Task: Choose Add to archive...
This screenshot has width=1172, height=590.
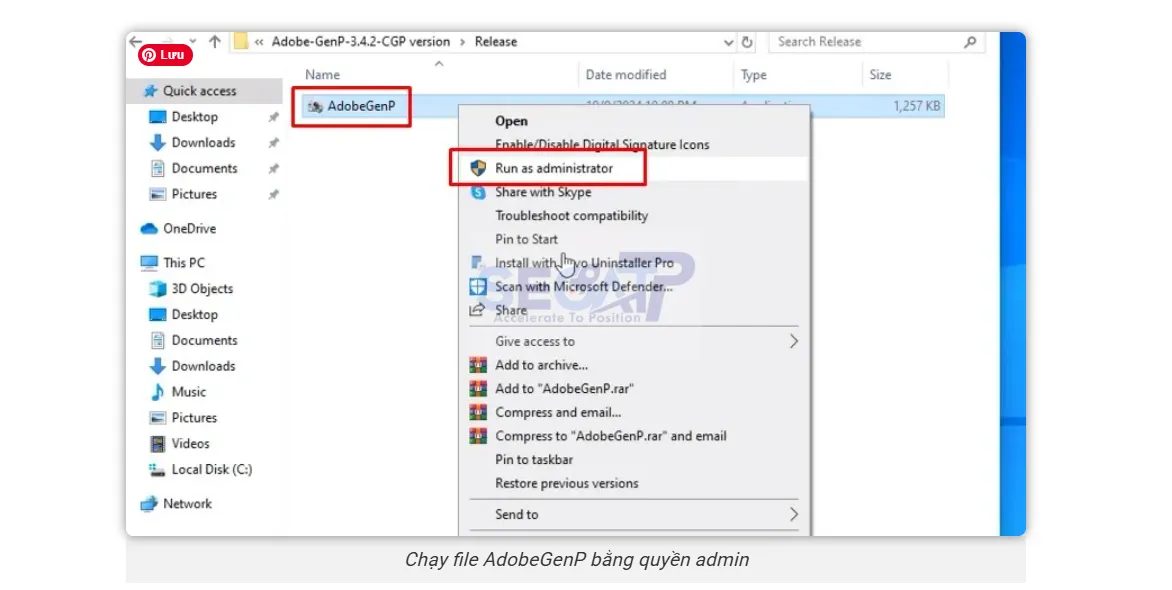Action: [541, 366]
